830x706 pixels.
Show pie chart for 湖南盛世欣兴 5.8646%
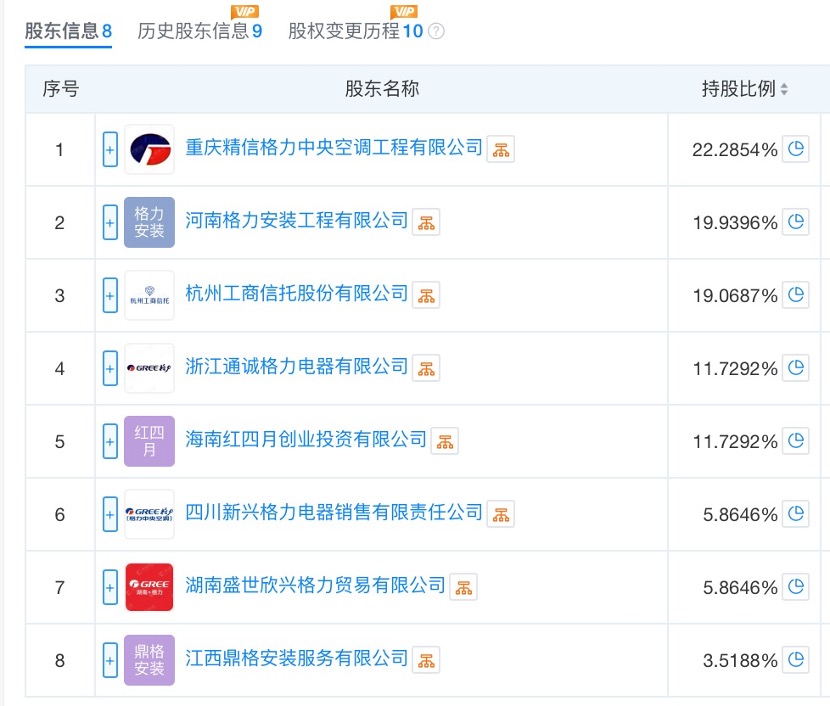click(796, 587)
